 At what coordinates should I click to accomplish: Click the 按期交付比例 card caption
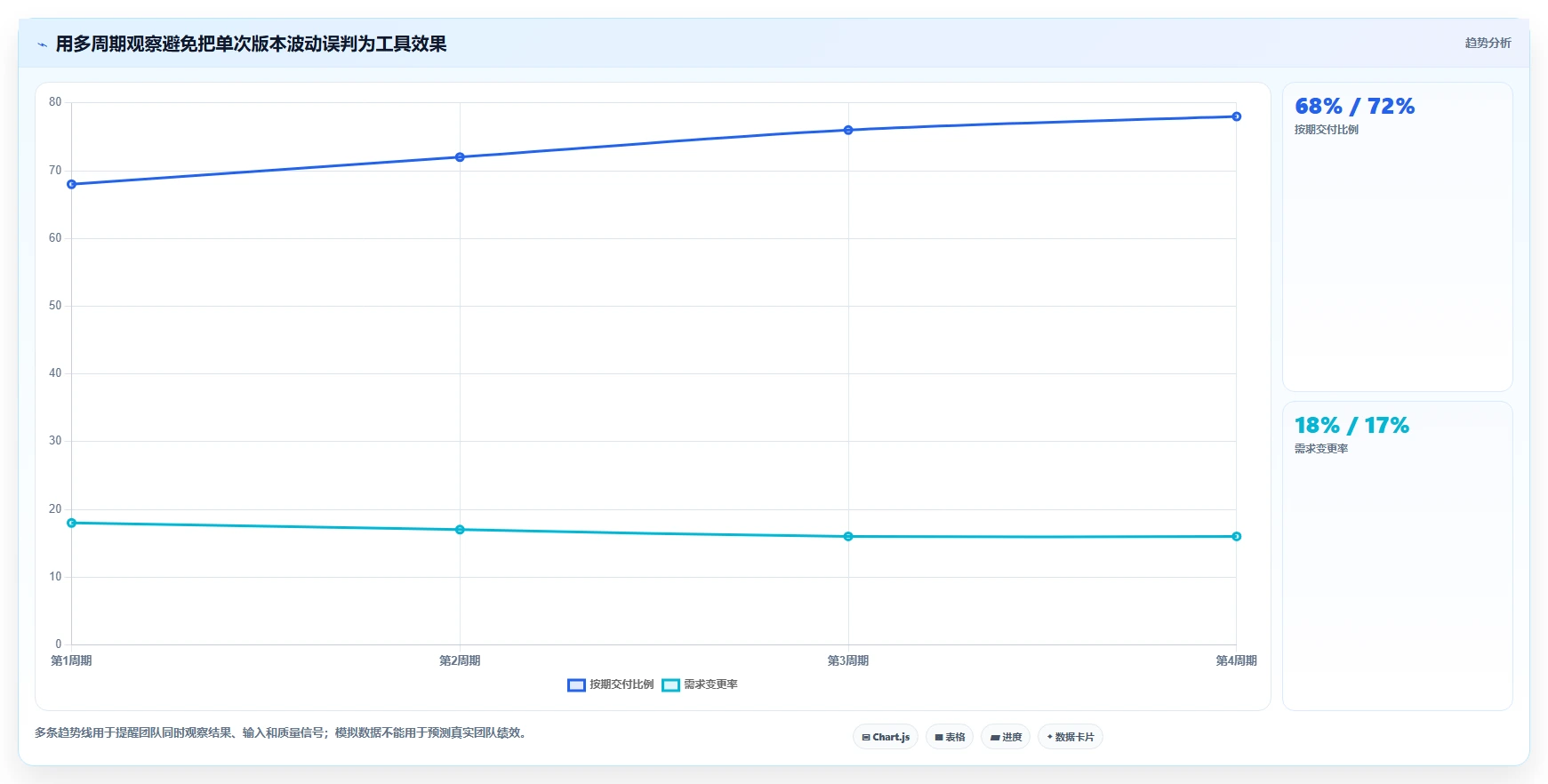pyautogui.click(x=1327, y=130)
